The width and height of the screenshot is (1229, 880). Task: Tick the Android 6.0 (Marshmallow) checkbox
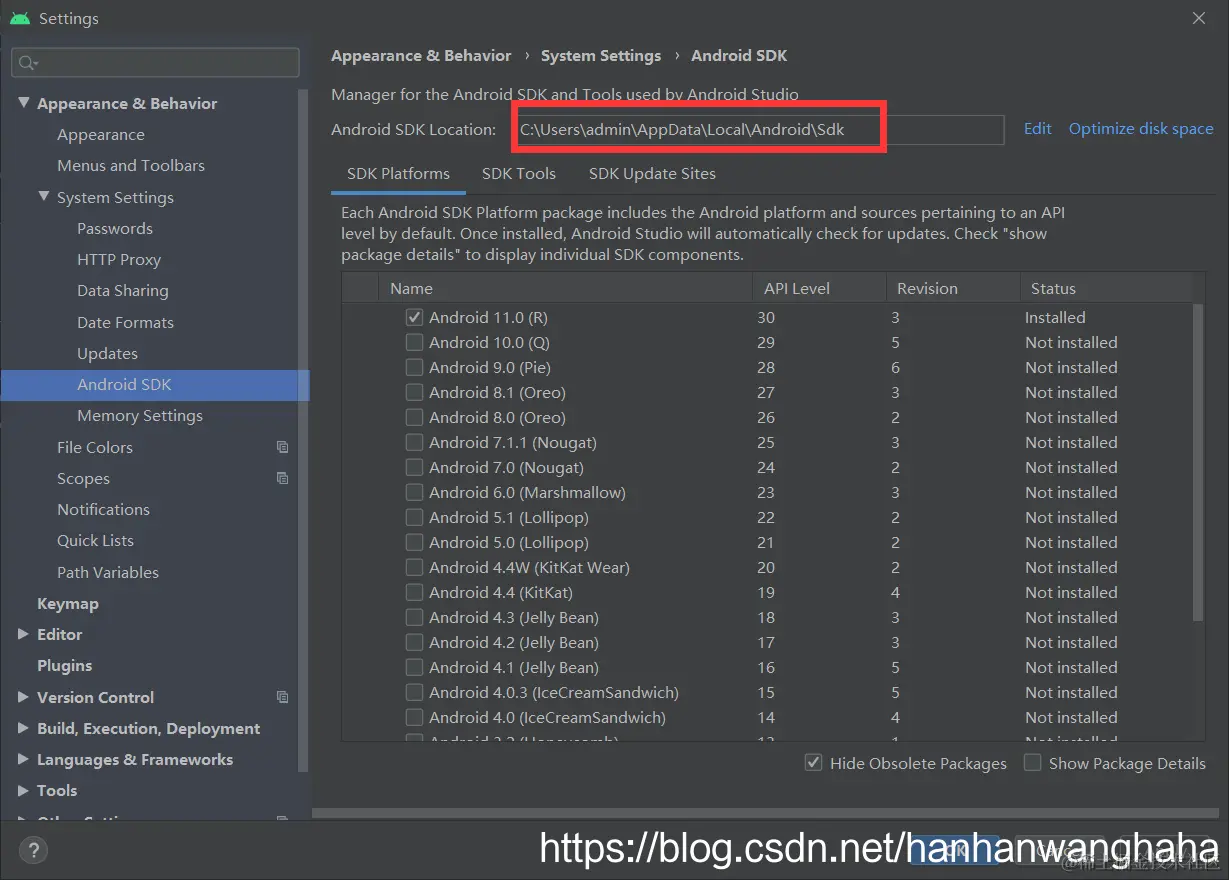point(414,492)
